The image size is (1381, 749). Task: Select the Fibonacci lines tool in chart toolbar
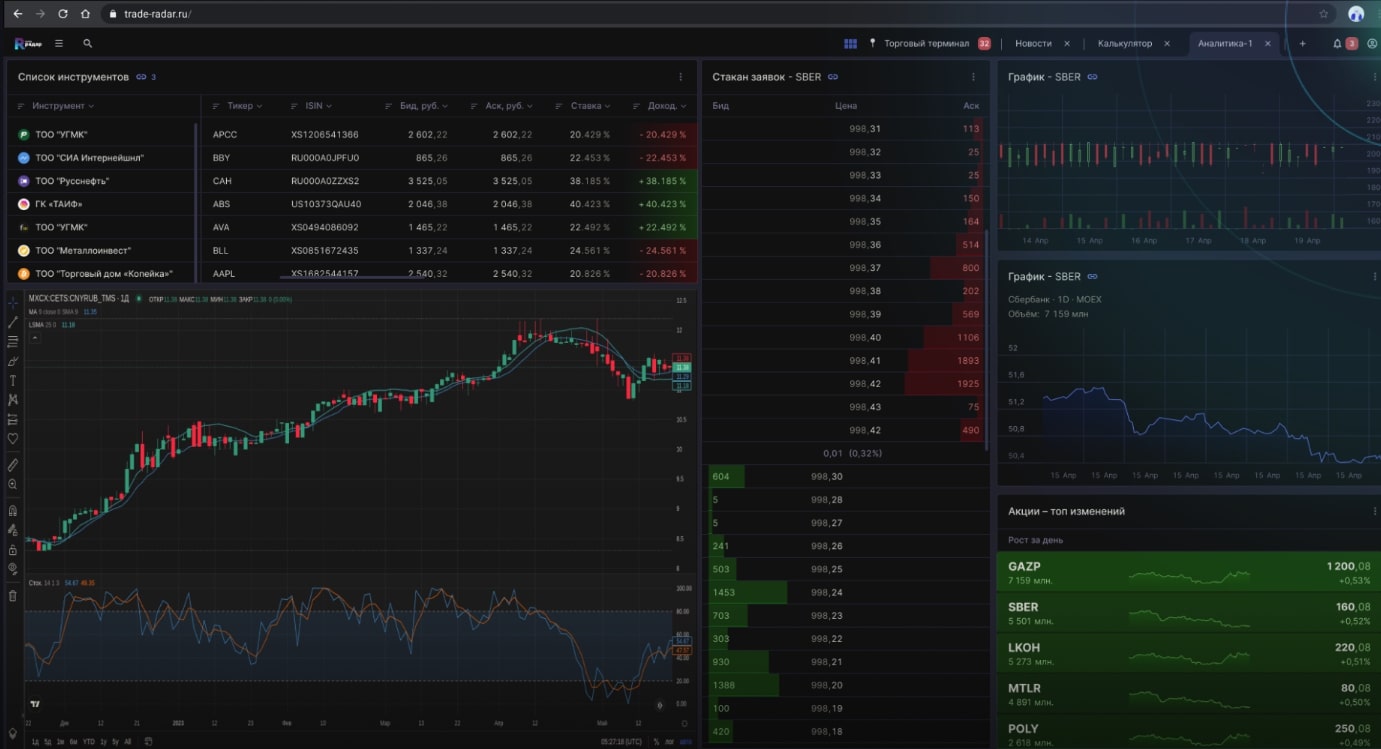click(13, 342)
